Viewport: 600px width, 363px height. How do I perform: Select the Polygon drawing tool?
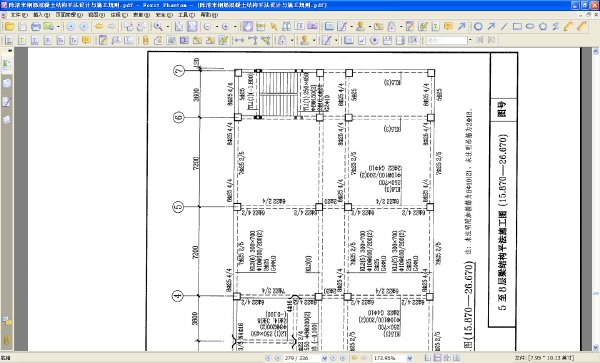pos(543,26)
